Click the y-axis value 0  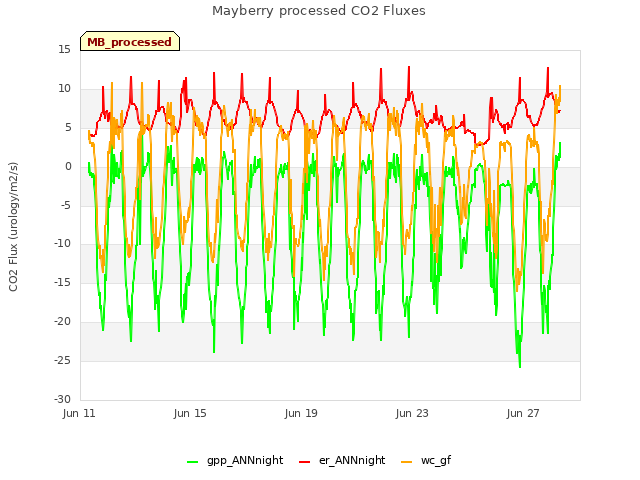[68, 167]
